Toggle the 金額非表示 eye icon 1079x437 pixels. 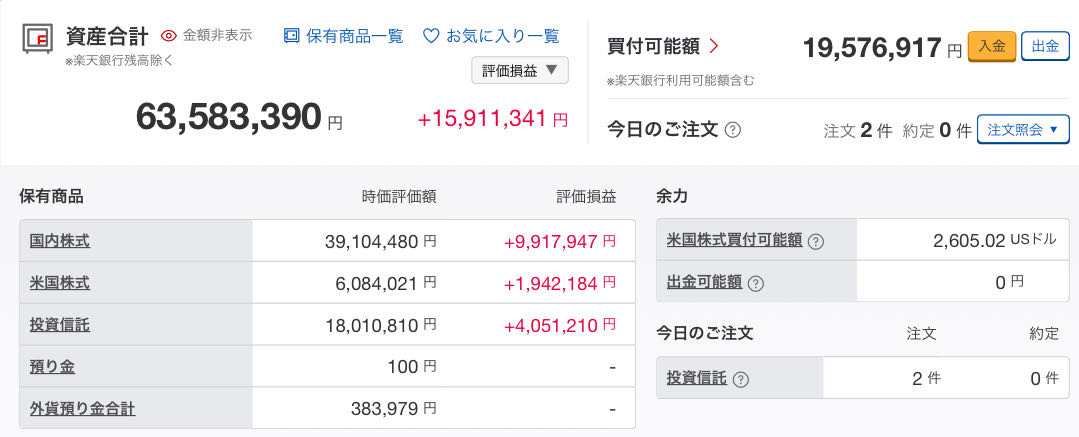(x=168, y=36)
